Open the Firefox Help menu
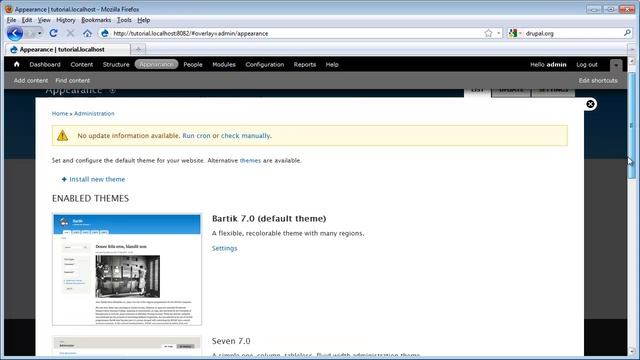640x360 pixels. [x=144, y=20]
